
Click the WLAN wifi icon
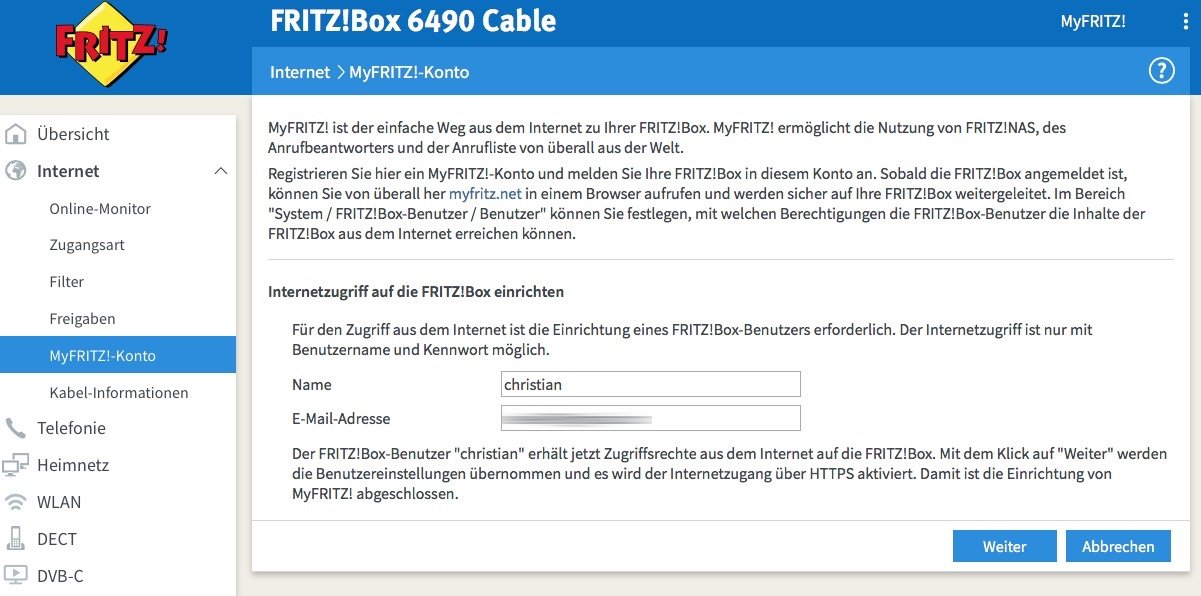[x=15, y=502]
